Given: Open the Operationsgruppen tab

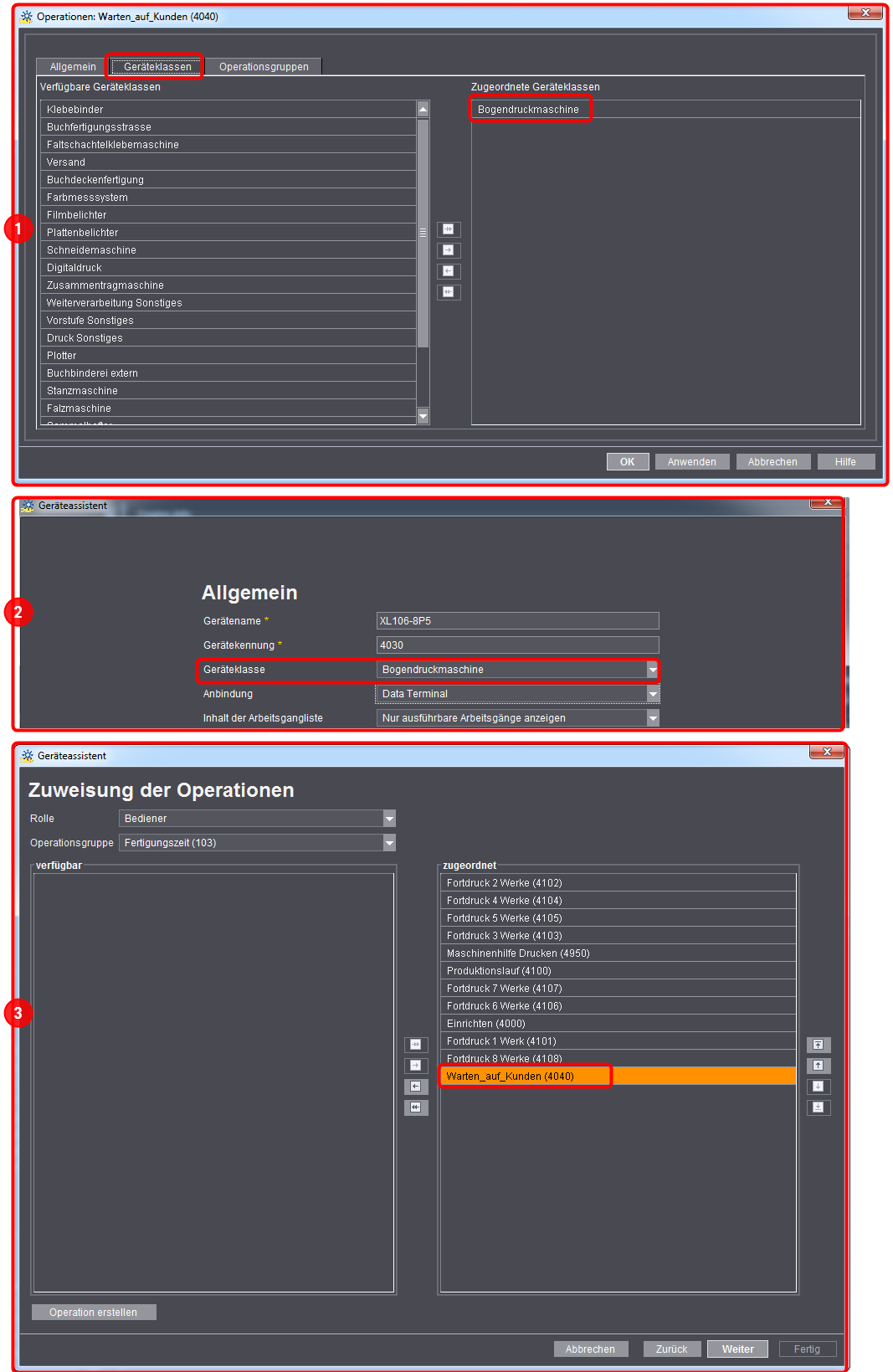Looking at the screenshot, I should click(264, 67).
